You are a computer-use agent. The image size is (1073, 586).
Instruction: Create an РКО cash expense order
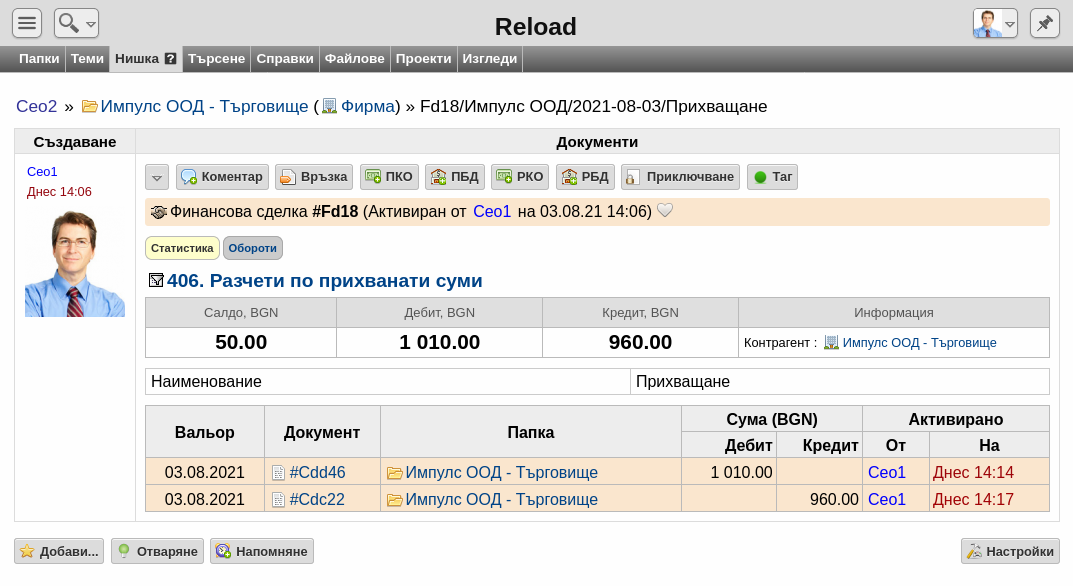click(520, 177)
